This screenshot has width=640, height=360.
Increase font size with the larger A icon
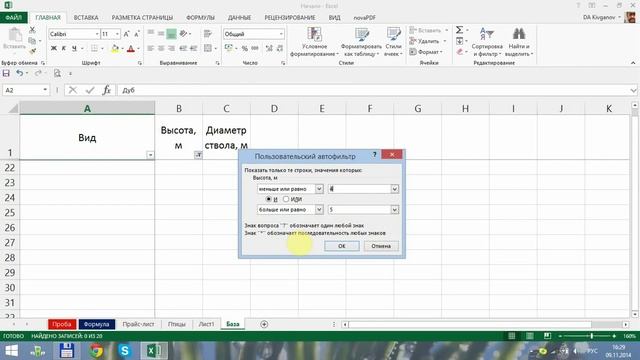(127, 34)
